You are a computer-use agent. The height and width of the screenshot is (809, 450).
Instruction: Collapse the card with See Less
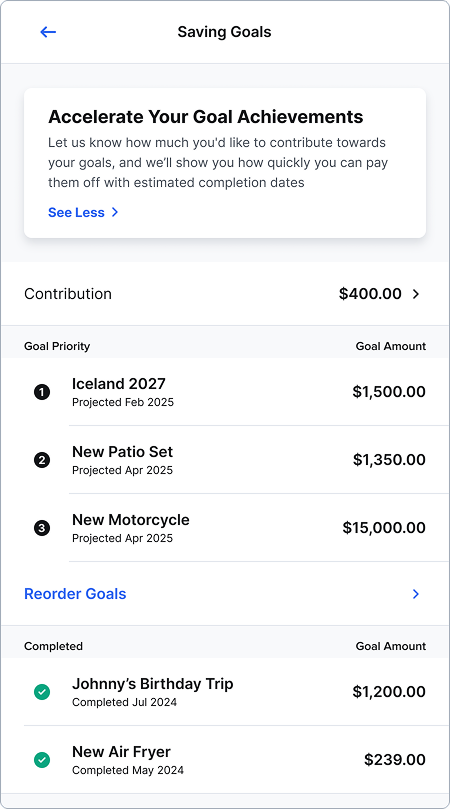(76, 213)
